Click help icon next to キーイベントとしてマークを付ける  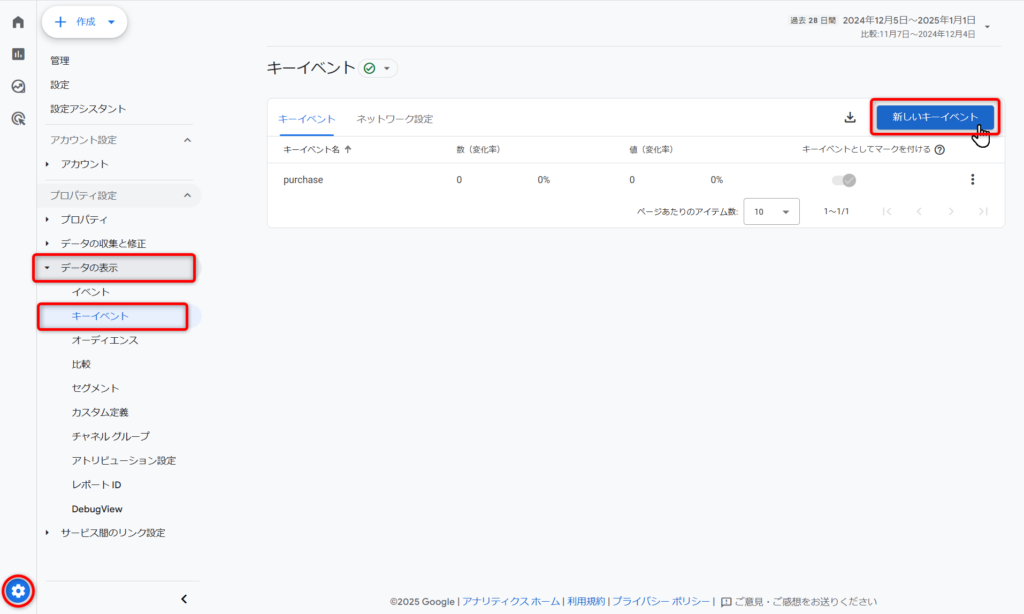(x=940, y=150)
